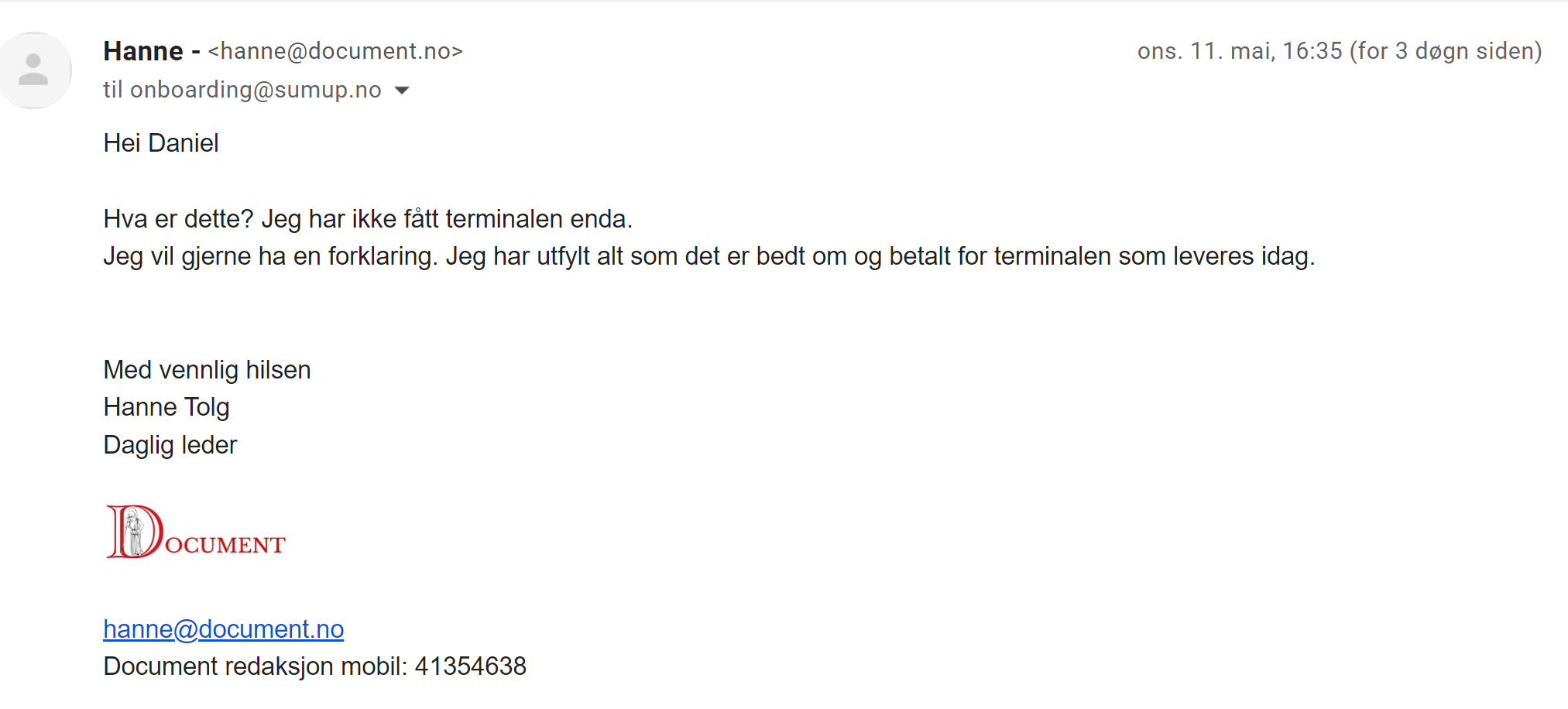This screenshot has width=1568, height=709.
Task: Click the sender's profile avatar icon
Action: [34, 70]
